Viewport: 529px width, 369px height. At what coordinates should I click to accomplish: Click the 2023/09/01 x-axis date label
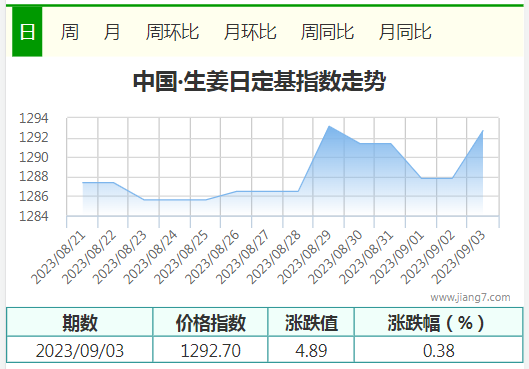[x=397, y=258]
